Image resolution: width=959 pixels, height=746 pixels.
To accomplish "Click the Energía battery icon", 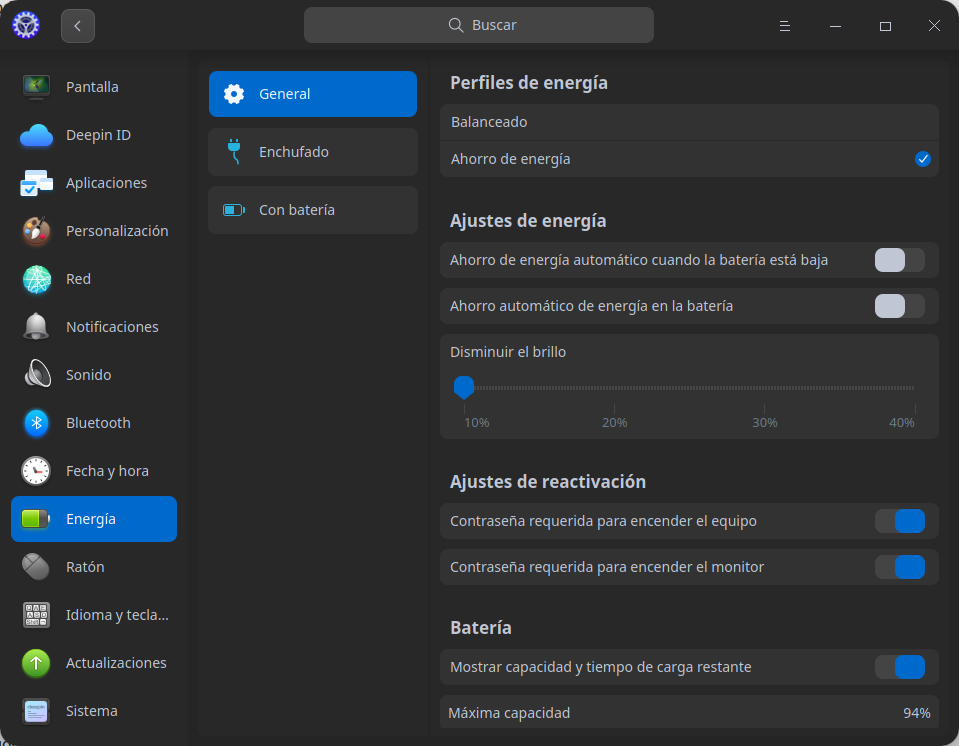I will tap(36, 519).
